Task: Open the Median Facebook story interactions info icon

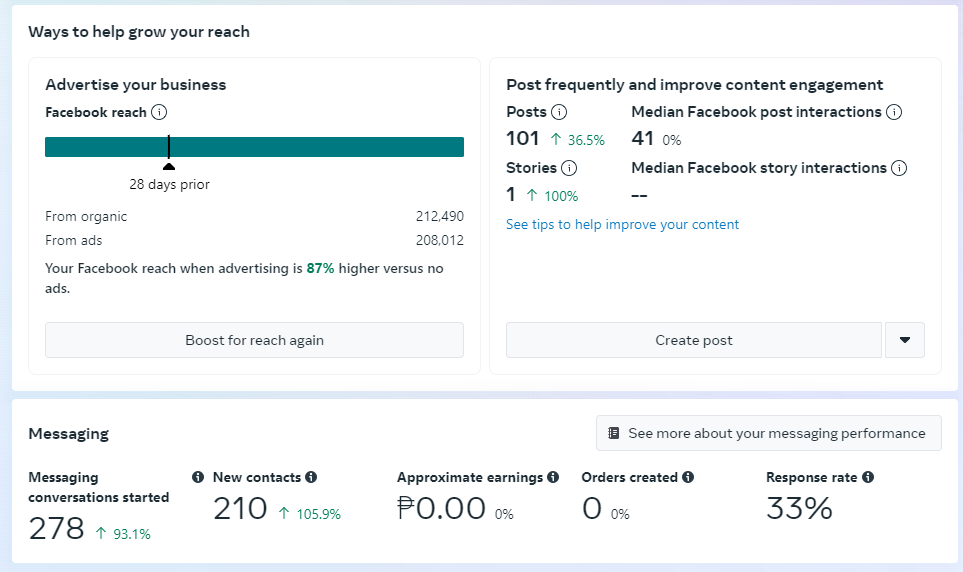Action: 899,168
